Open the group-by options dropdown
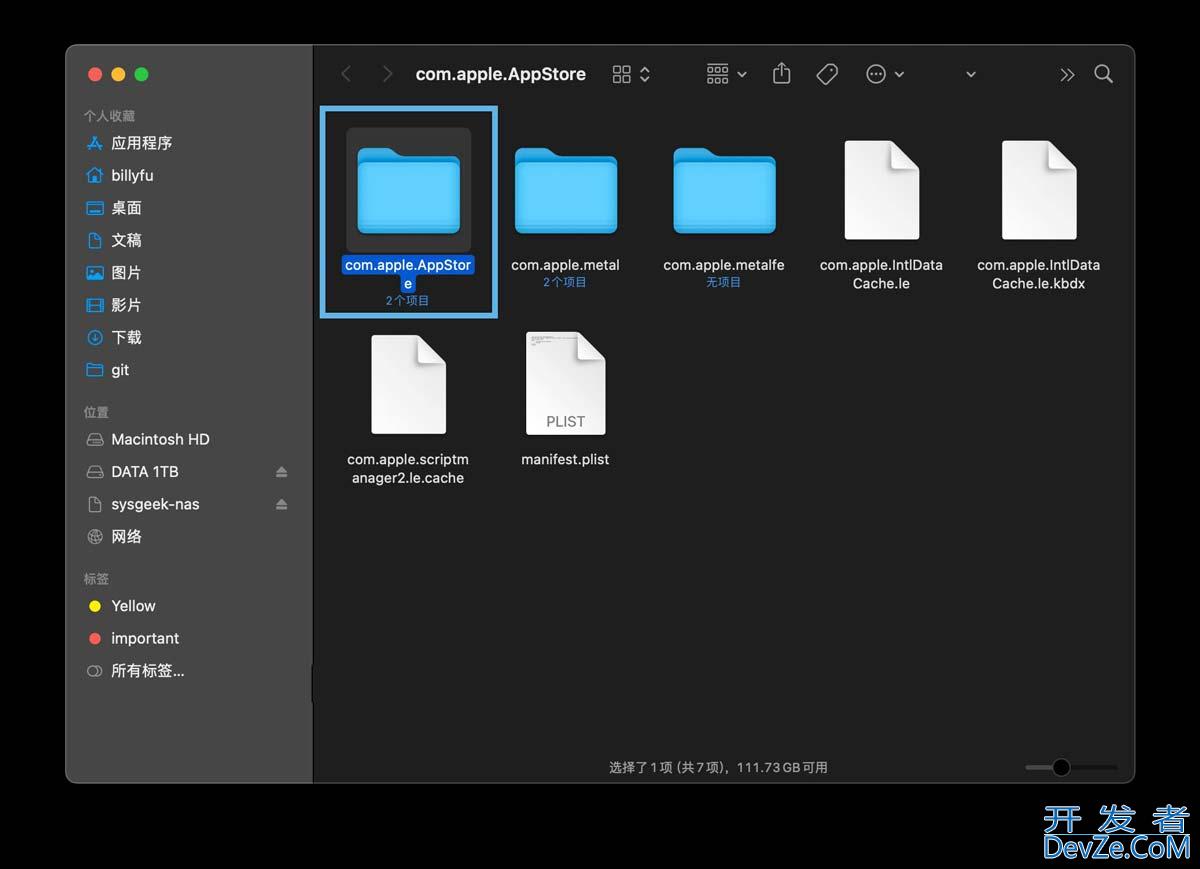The image size is (1200, 869). click(x=726, y=74)
